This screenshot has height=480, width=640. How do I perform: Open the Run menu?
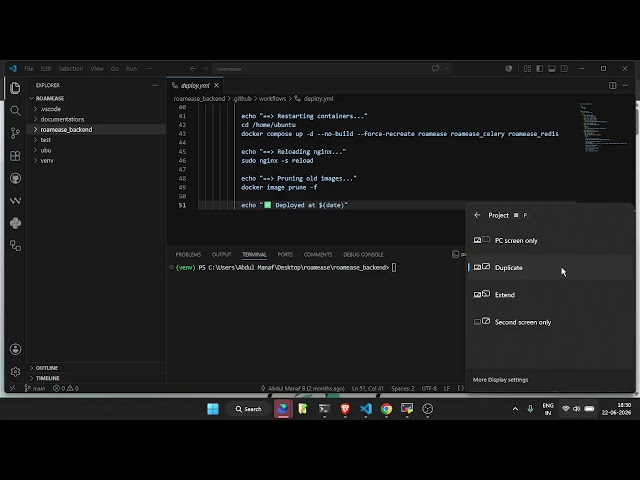(x=131, y=69)
